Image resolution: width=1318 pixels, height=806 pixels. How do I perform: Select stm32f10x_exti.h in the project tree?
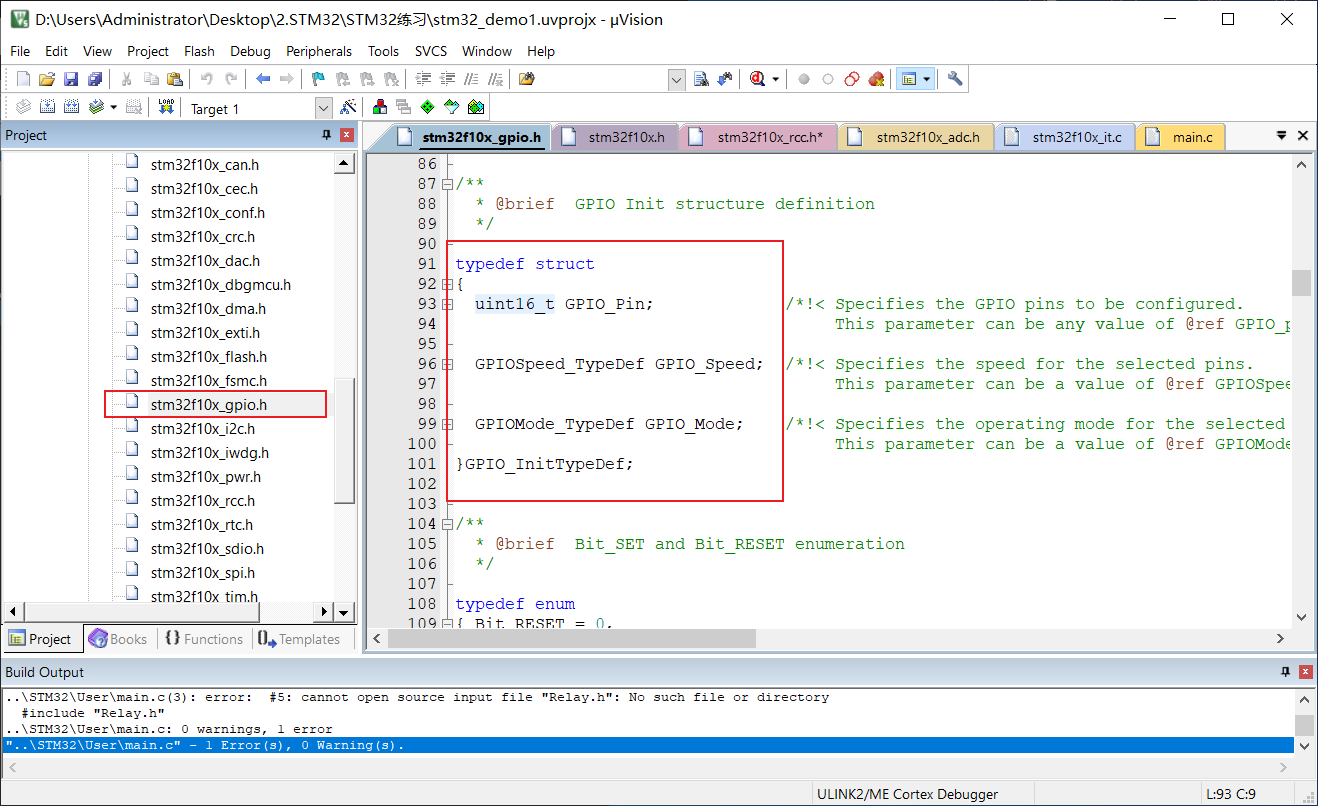pyautogui.click(x=205, y=332)
